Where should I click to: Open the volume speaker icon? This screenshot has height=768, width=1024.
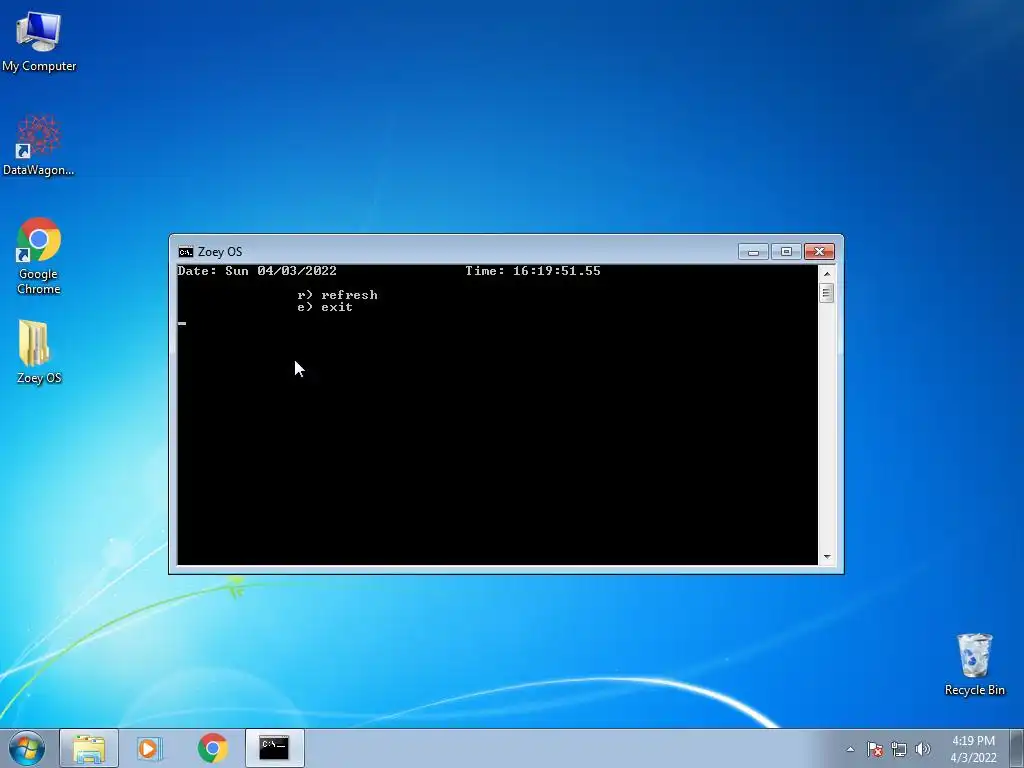(x=923, y=749)
